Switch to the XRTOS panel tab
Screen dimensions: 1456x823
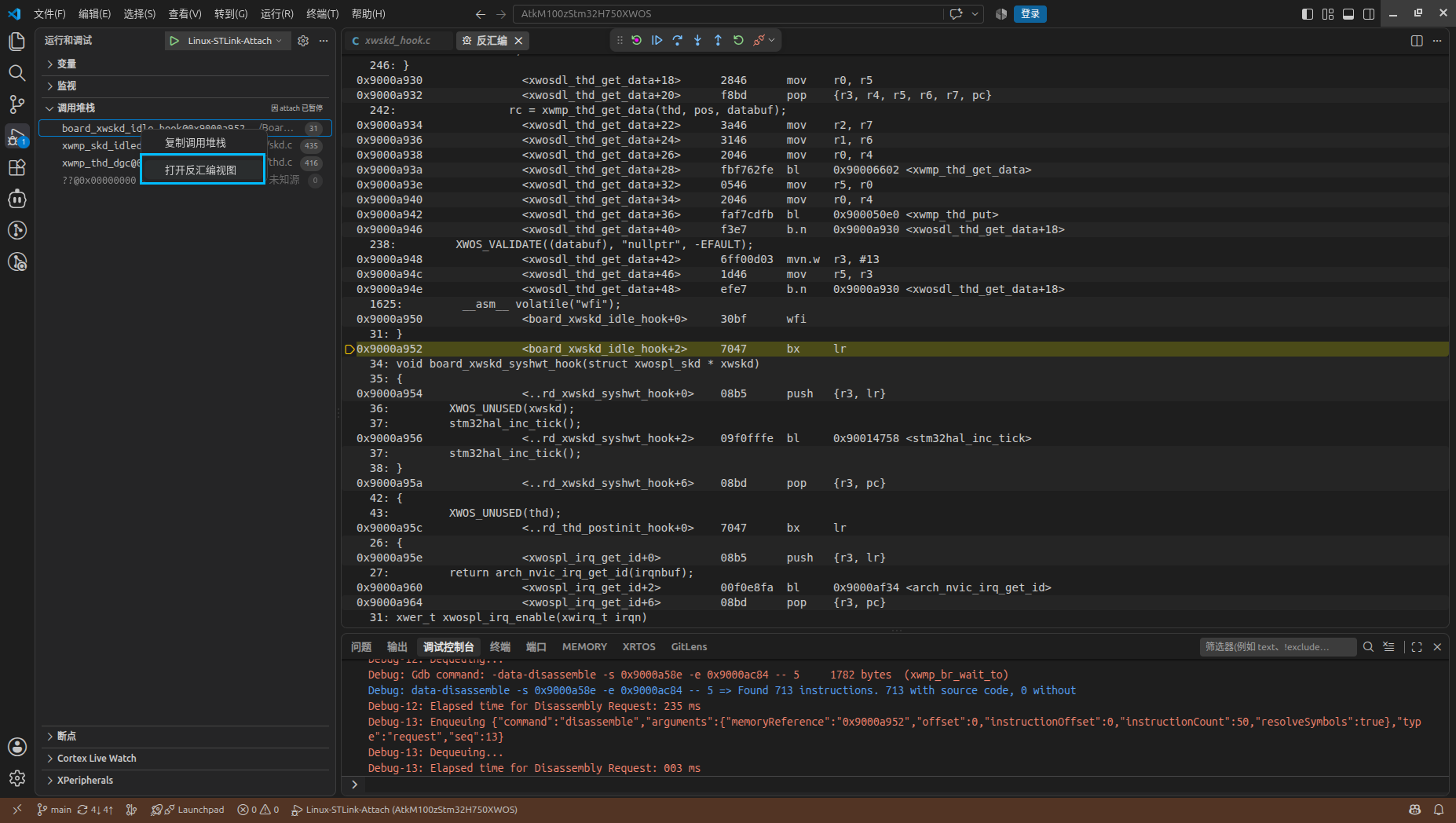pyautogui.click(x=638, y=647)
